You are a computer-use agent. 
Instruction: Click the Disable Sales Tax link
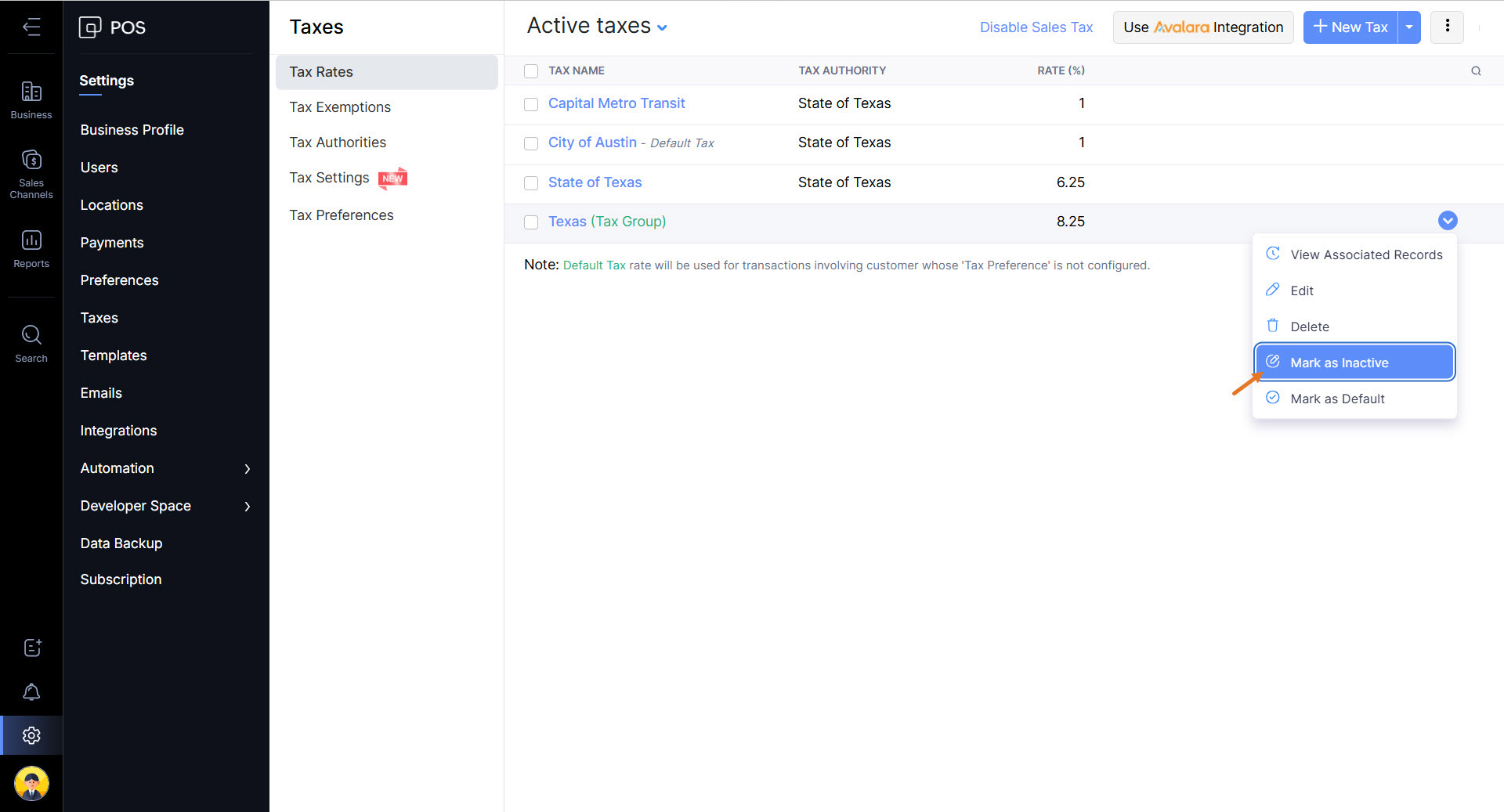(x=1036, y=27)
